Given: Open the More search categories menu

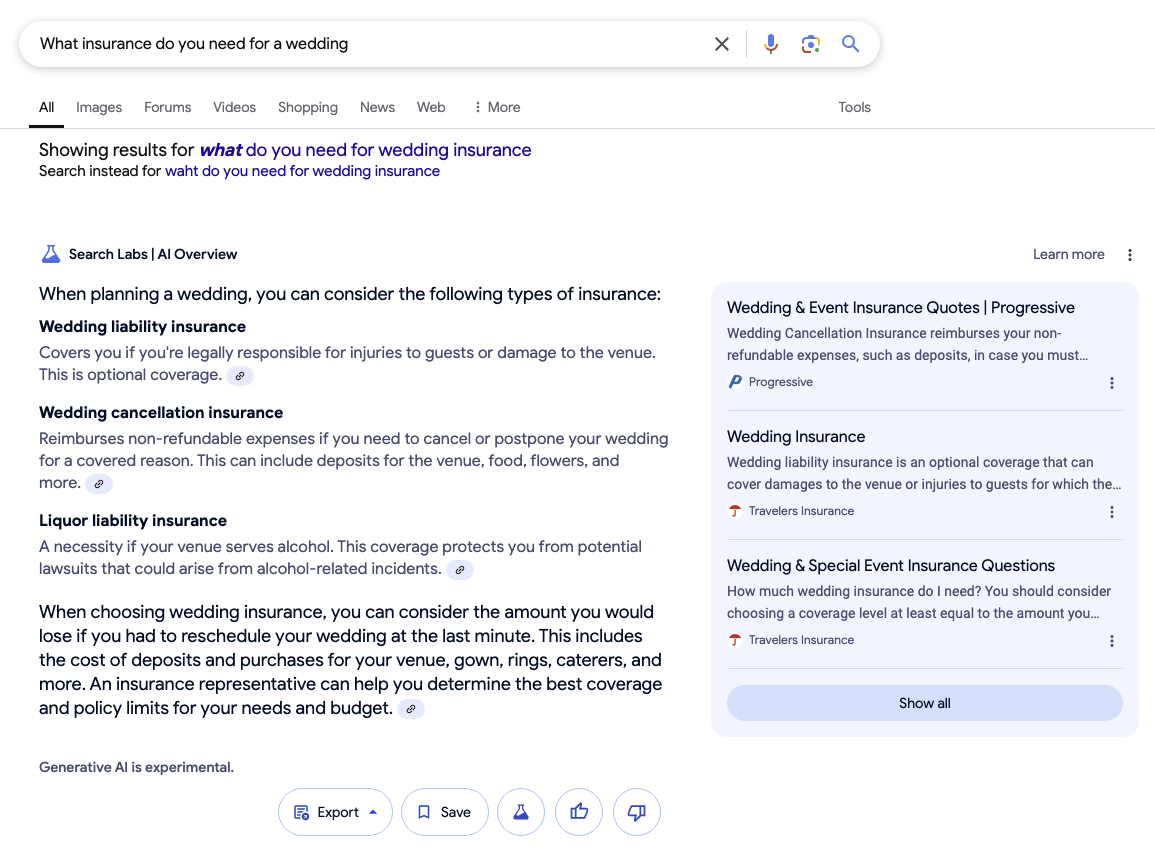Looking at the screenshot, I should 495,107.
